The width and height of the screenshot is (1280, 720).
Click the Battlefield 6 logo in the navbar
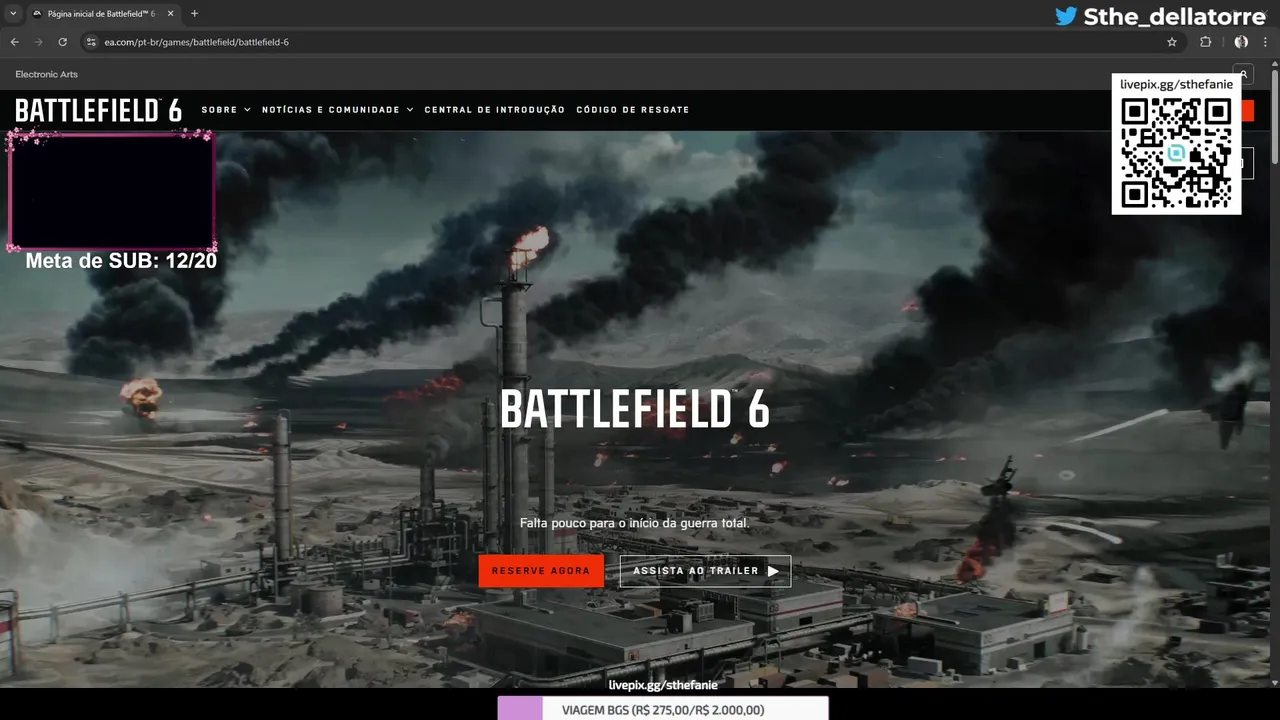(x=98, y=110)
